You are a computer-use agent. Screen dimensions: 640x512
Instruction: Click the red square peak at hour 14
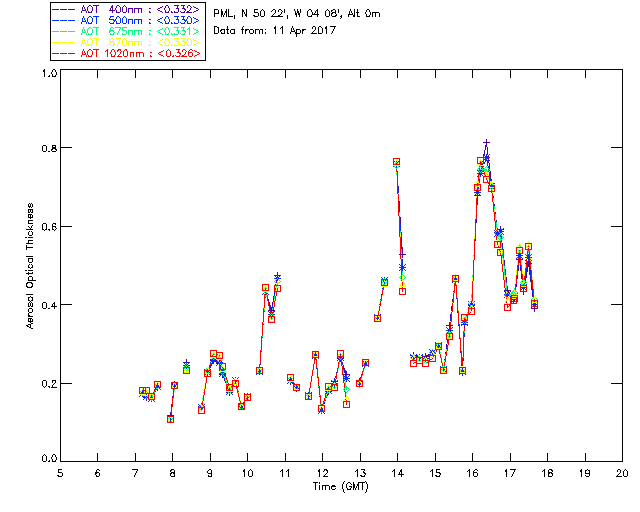pyautogui.click(x=396, y=162)
